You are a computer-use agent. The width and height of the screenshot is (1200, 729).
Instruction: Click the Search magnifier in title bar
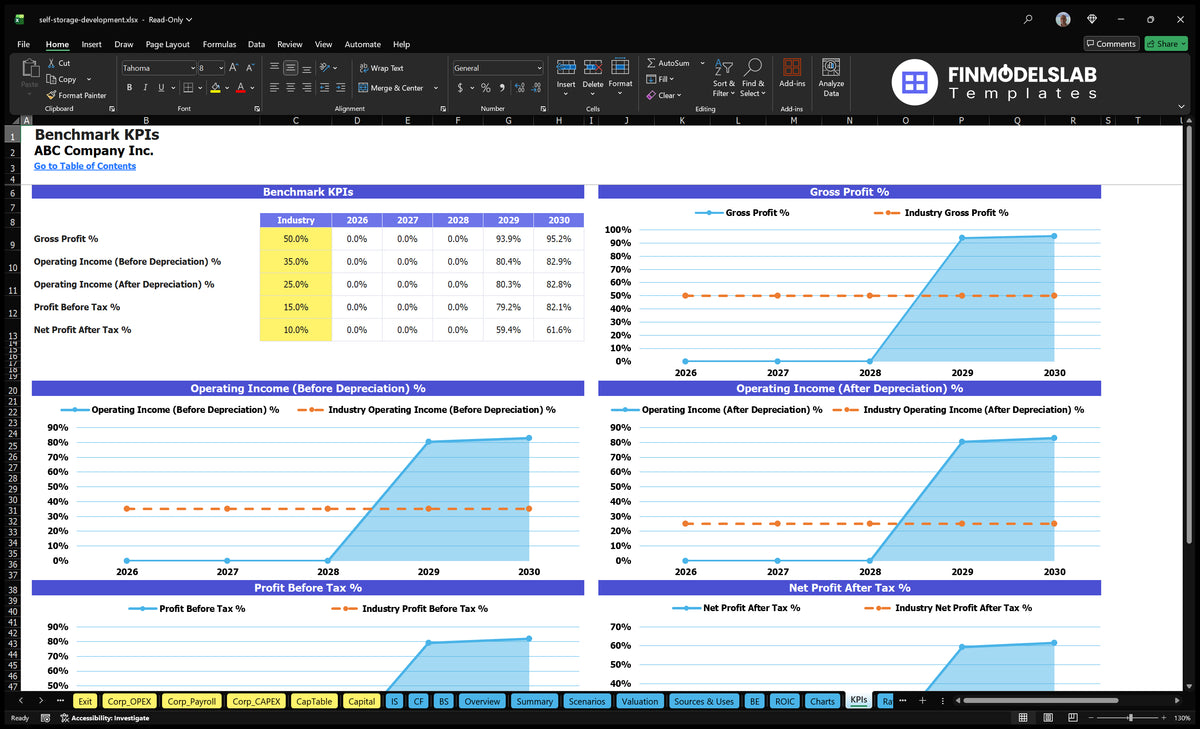(1028, 19)
